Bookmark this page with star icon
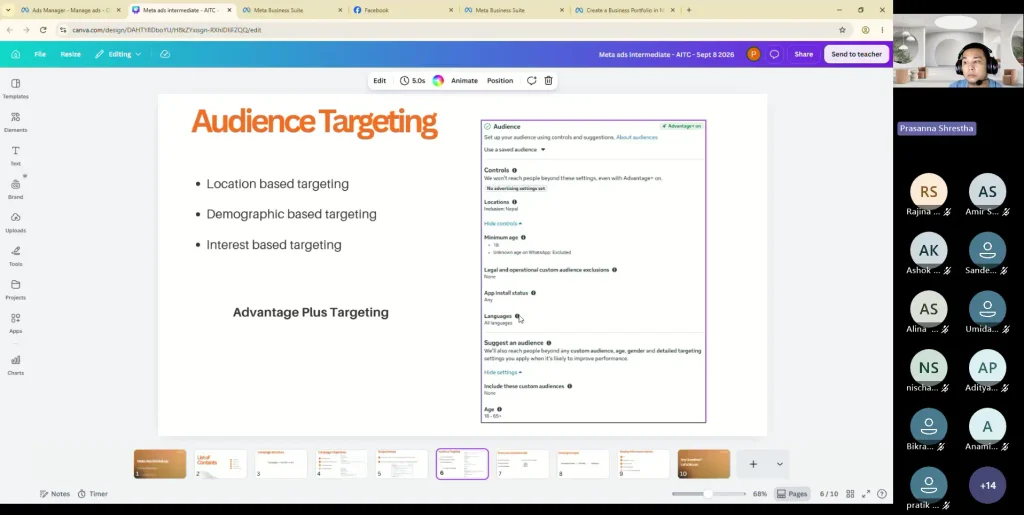Screen dimensions: 1024x515 click(x=842, y=29)
